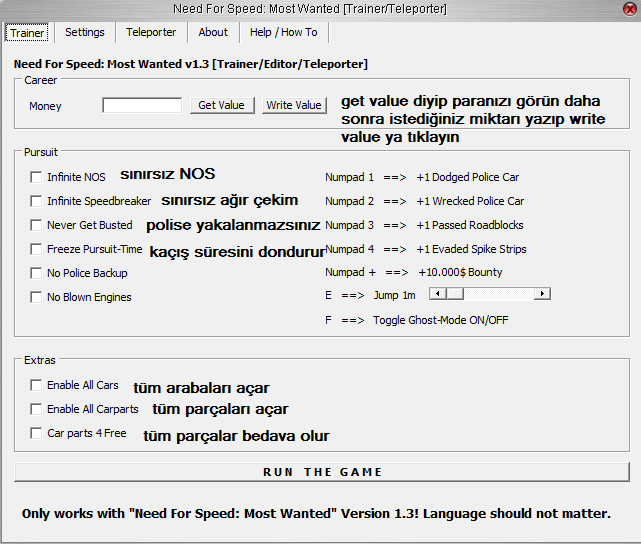
Task: Click the 'tüm parçalar bedava olur' text
Action: (236, 436)
